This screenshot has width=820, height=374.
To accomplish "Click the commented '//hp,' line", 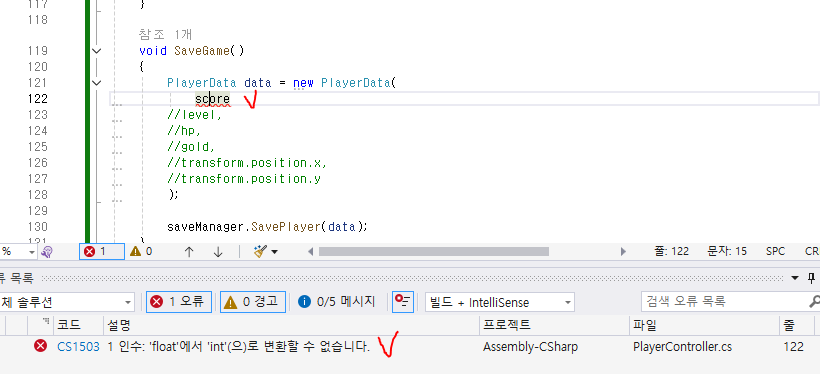I will click(184, 131).
